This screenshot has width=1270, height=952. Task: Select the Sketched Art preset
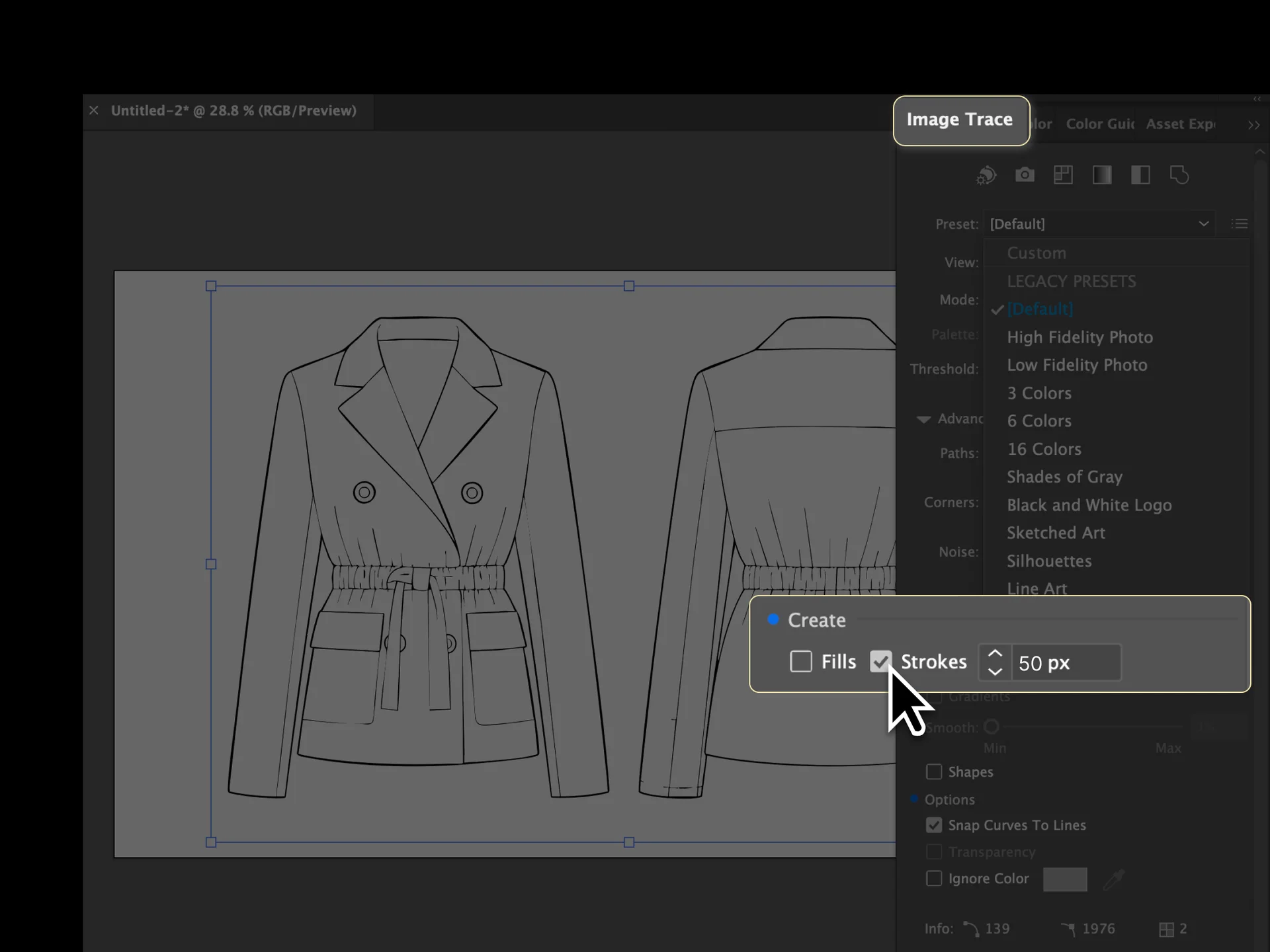[1056, 533]
